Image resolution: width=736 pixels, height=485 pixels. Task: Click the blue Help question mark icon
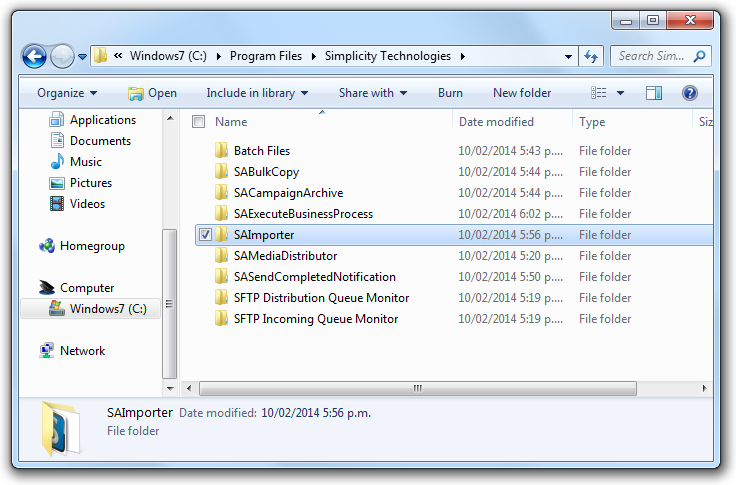690,93
